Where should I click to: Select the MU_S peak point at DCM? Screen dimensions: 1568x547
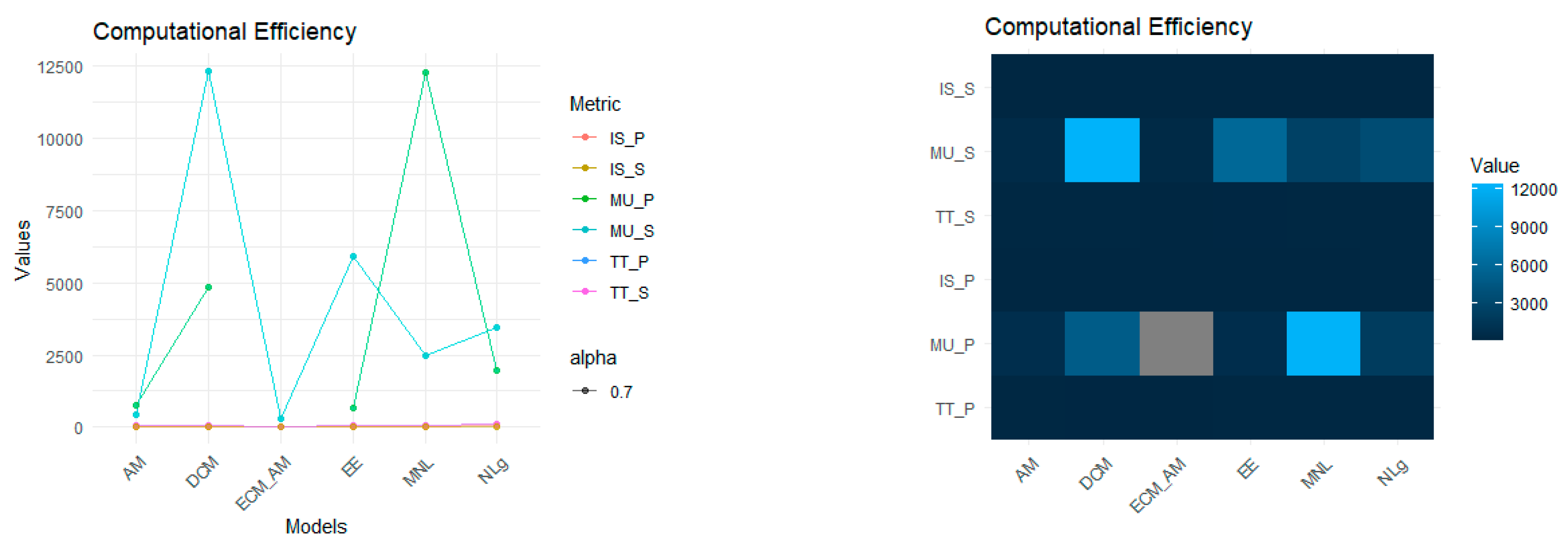point(208,71)
